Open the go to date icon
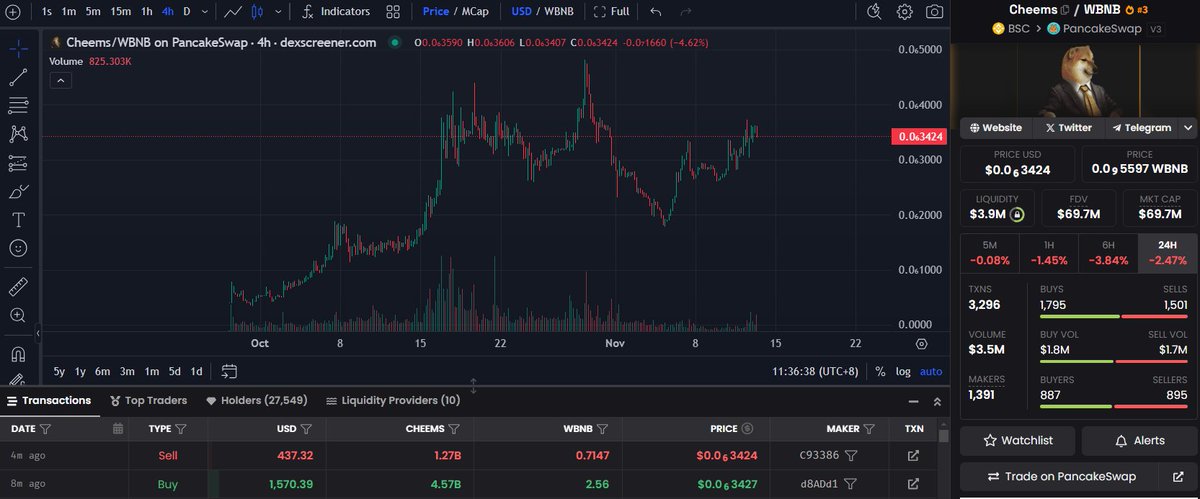The height and width of the screenshot is (499, 1200). [x=229, y=371]
